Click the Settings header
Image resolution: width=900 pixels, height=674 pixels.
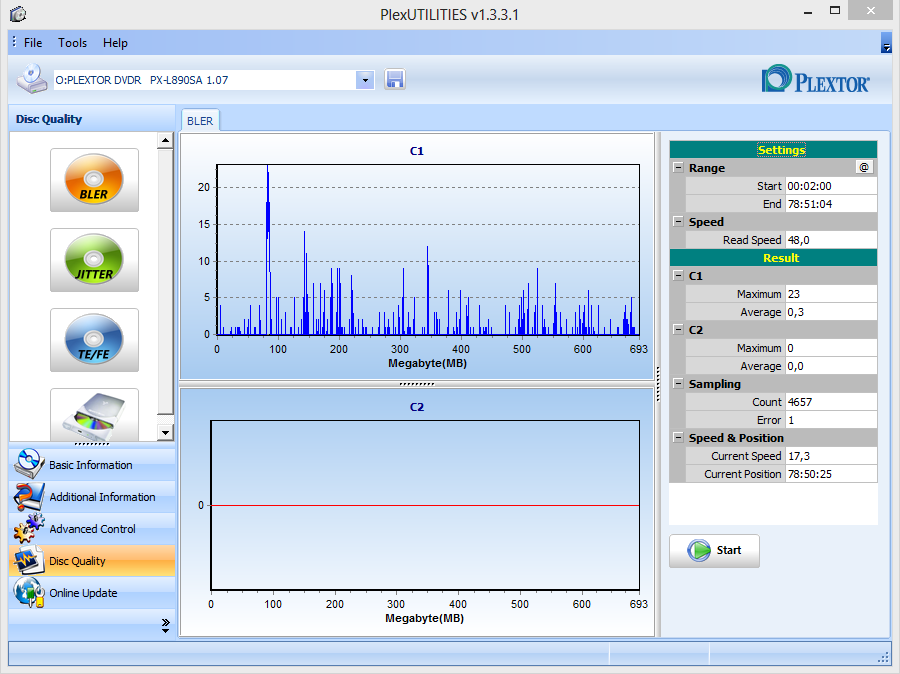(773, 150)
